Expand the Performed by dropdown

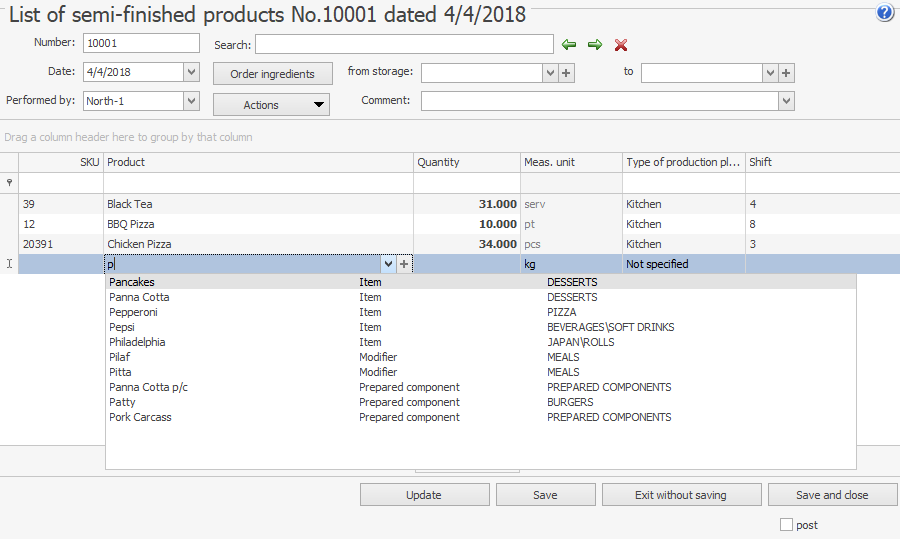[191, 101]
